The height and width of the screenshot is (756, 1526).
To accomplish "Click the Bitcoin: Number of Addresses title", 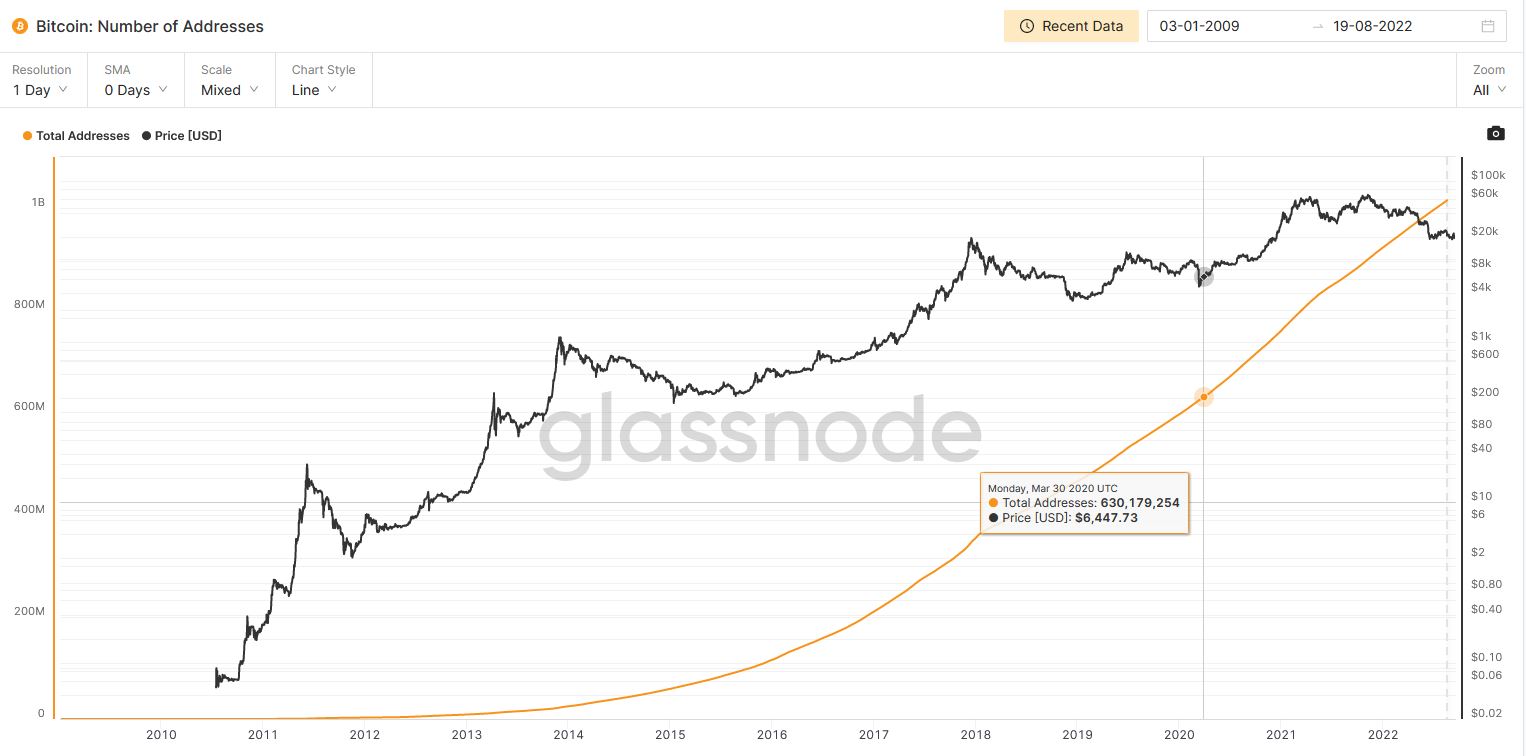I will (150, 26).
